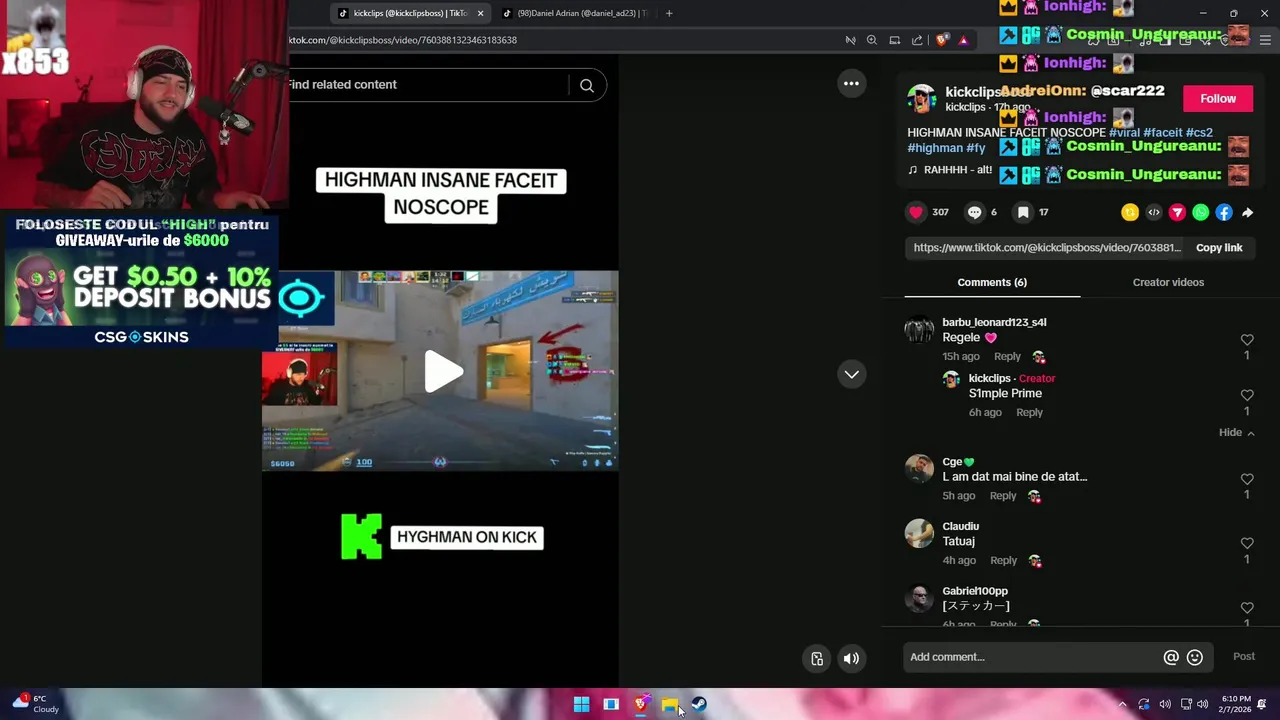Like Gabriel100pp's sticker comment

[x=1247, y=608]
